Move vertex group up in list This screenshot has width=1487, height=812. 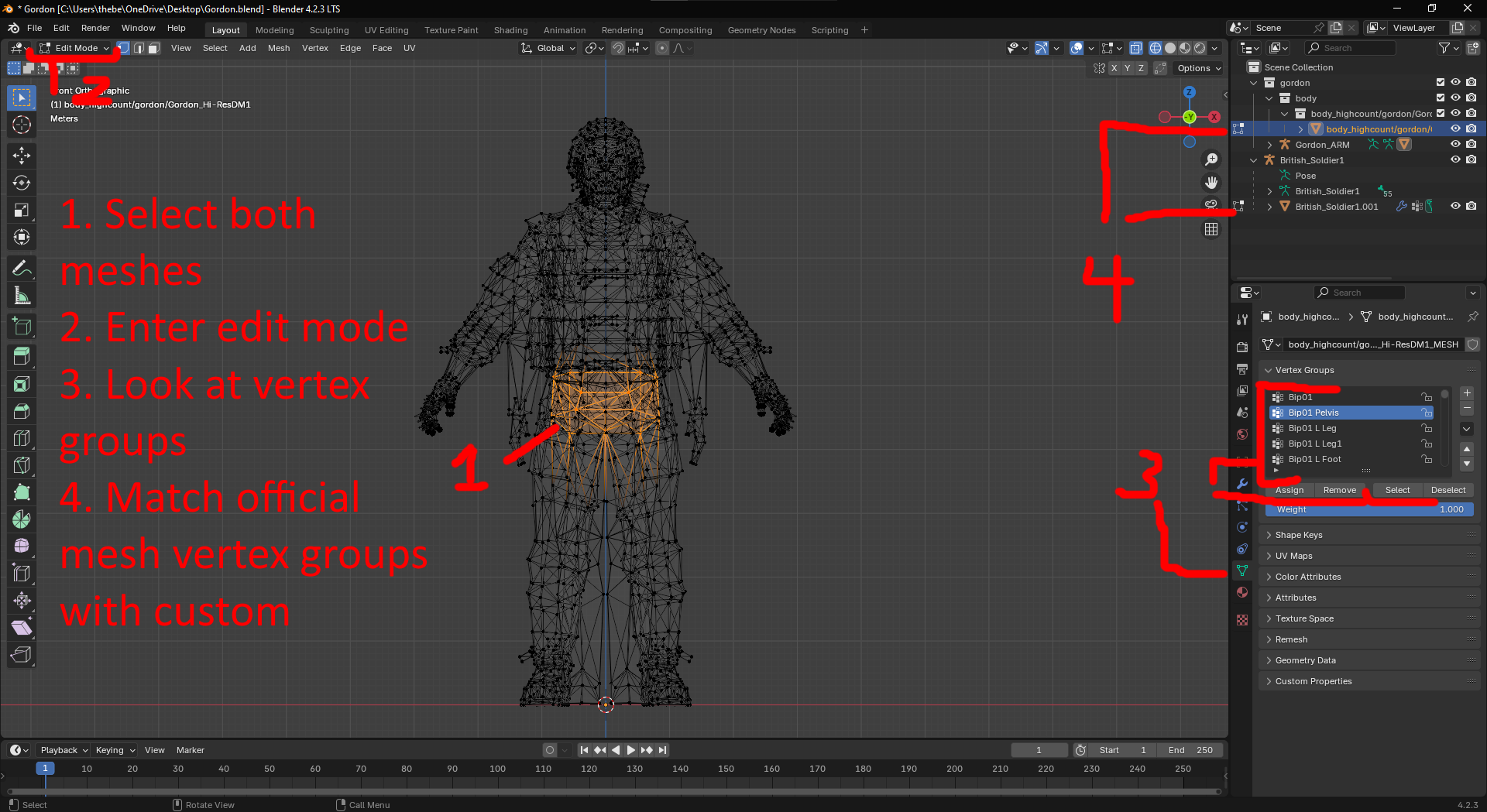point(1467,449)
